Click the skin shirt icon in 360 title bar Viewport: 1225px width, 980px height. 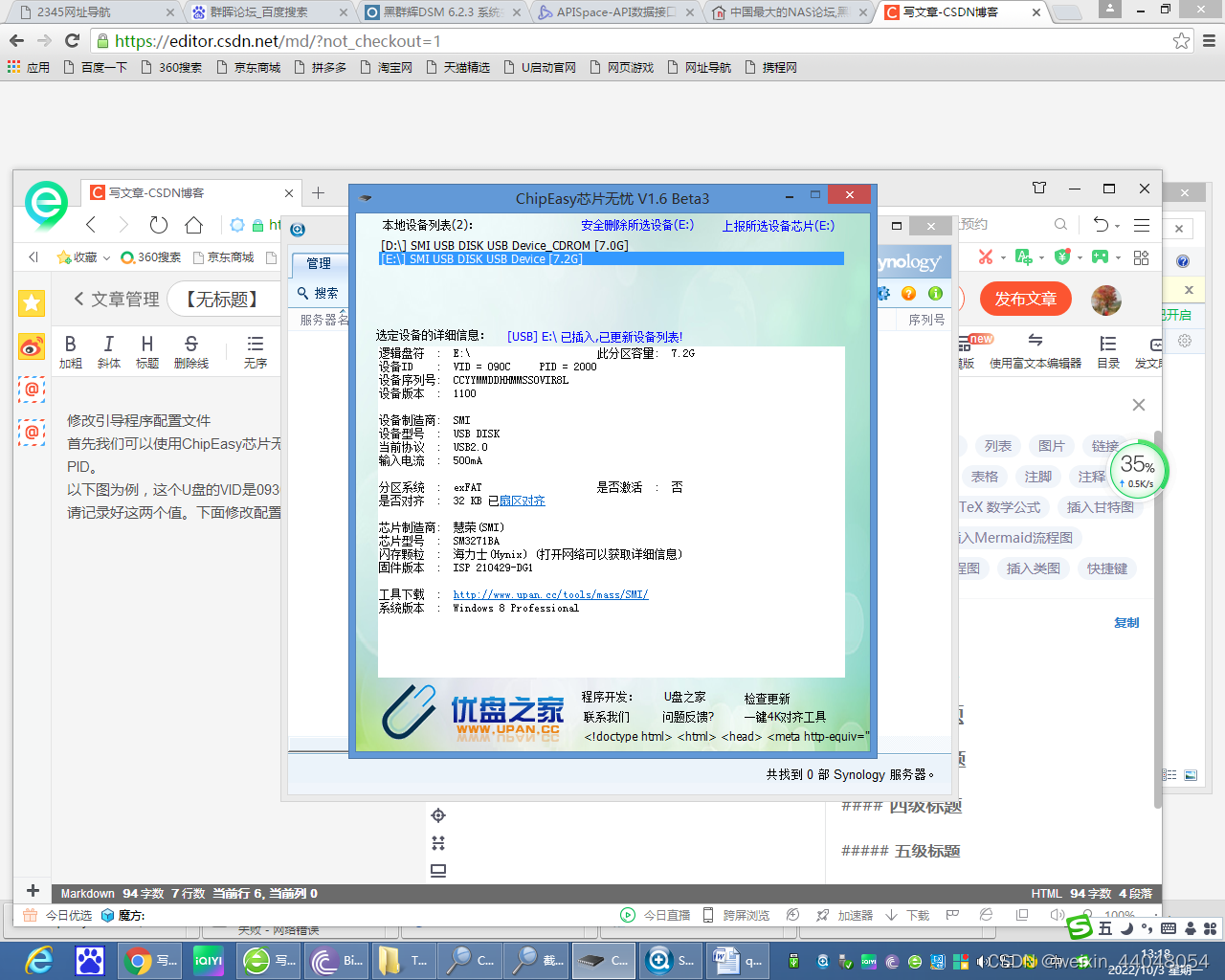click(x=1039, y=188)
